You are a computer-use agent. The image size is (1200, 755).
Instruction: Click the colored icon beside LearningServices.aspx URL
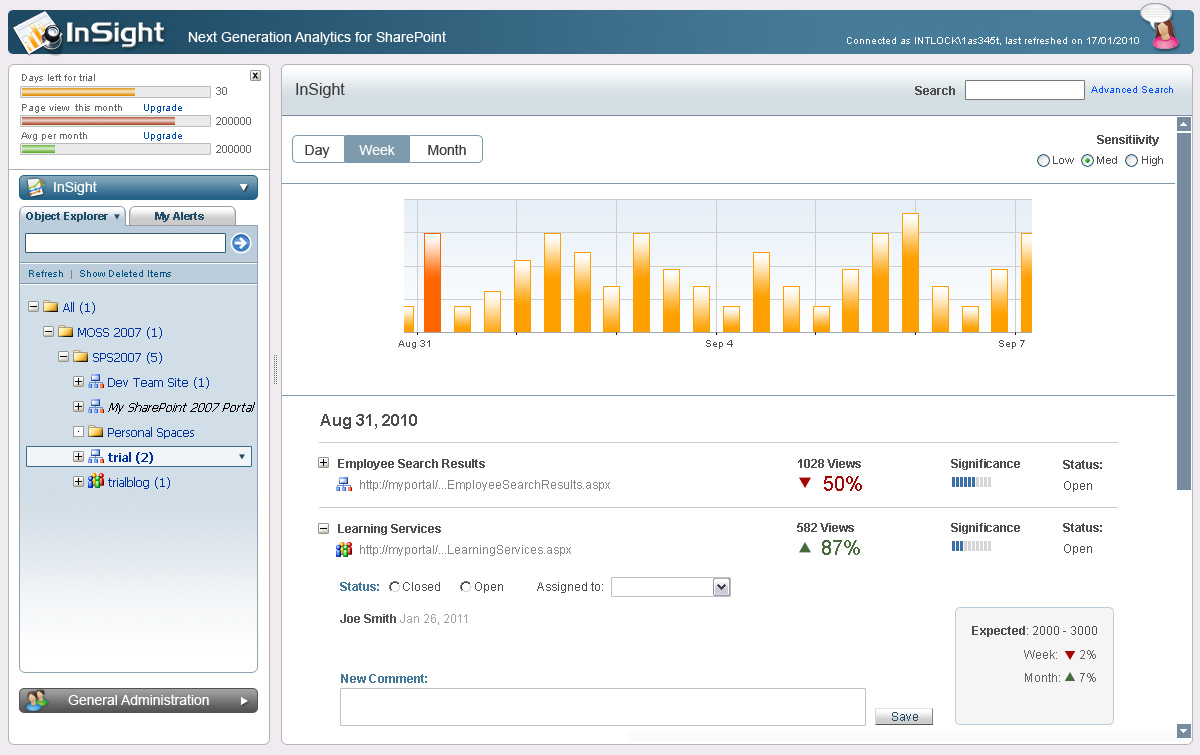[344, 549]
